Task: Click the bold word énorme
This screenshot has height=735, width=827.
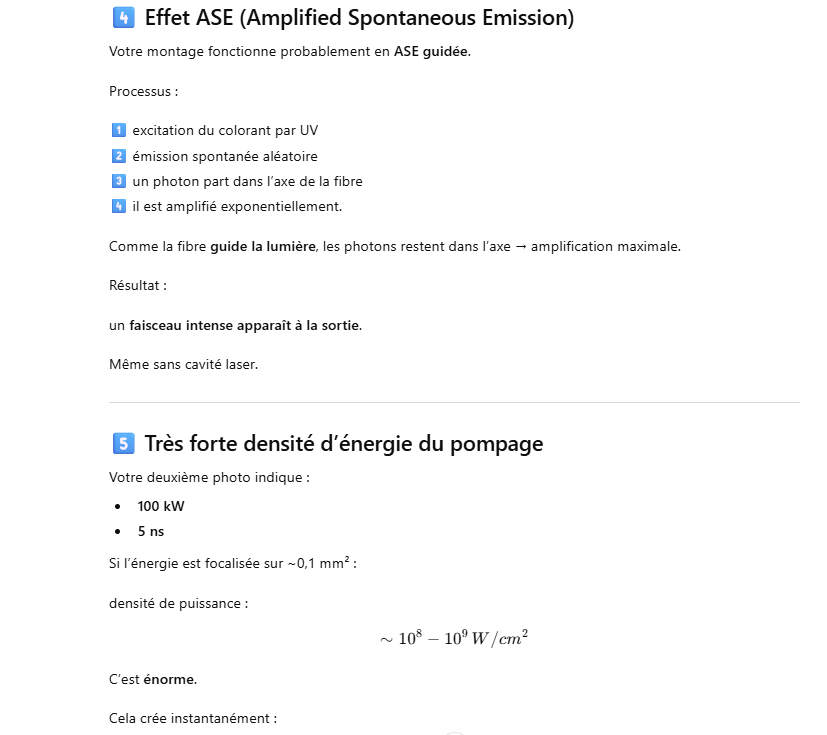Action: tap(169, 680)
